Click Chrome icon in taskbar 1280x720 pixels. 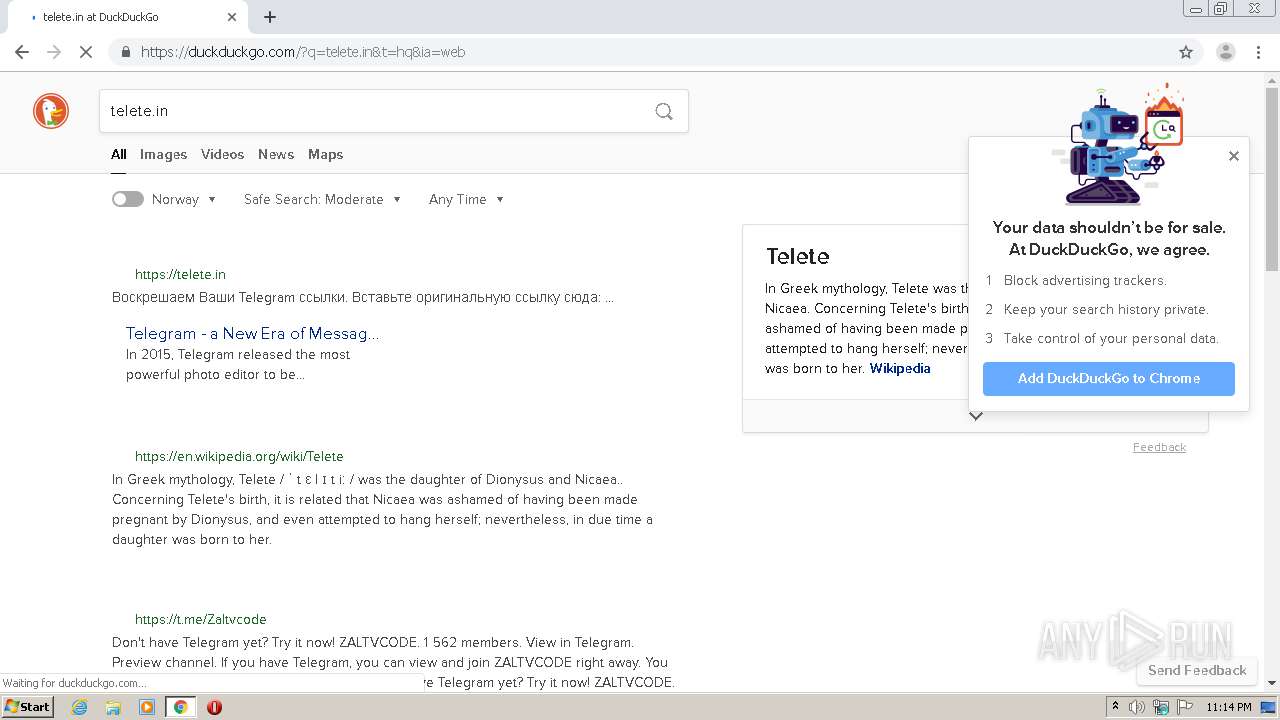[180, 707]
